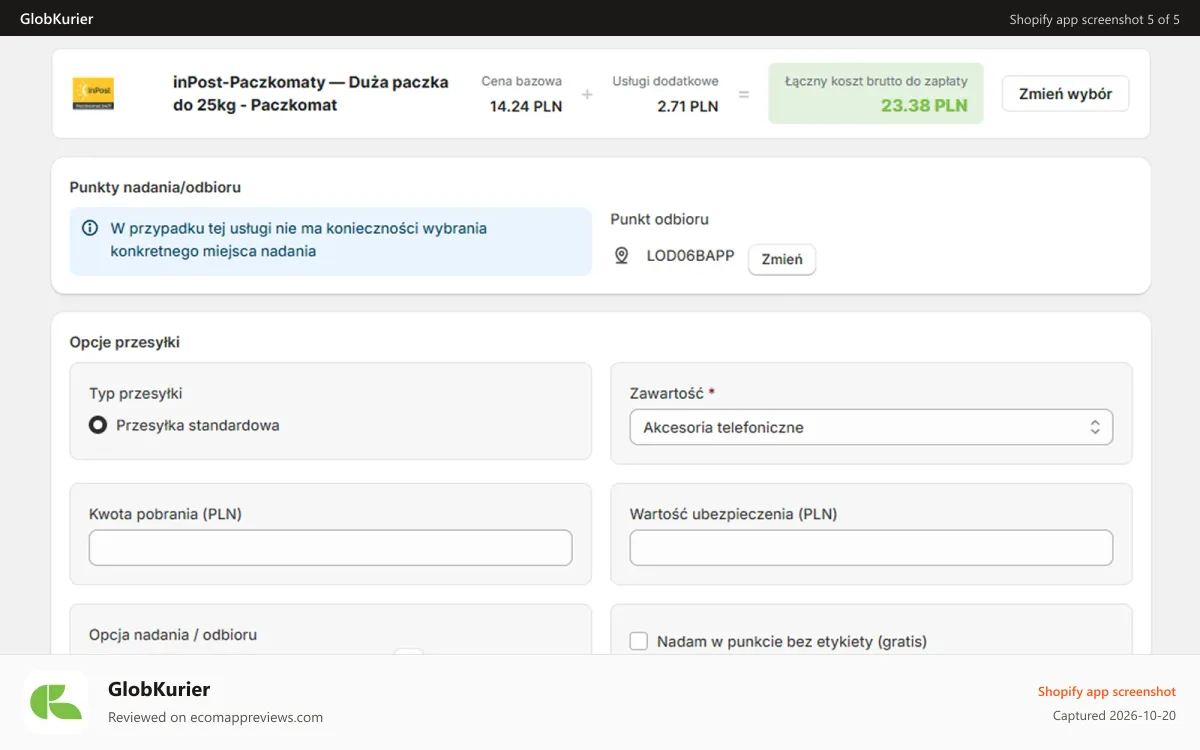Click the Wartość ubezpieczenia input field

pyautogui.click(x=871, y=548)
